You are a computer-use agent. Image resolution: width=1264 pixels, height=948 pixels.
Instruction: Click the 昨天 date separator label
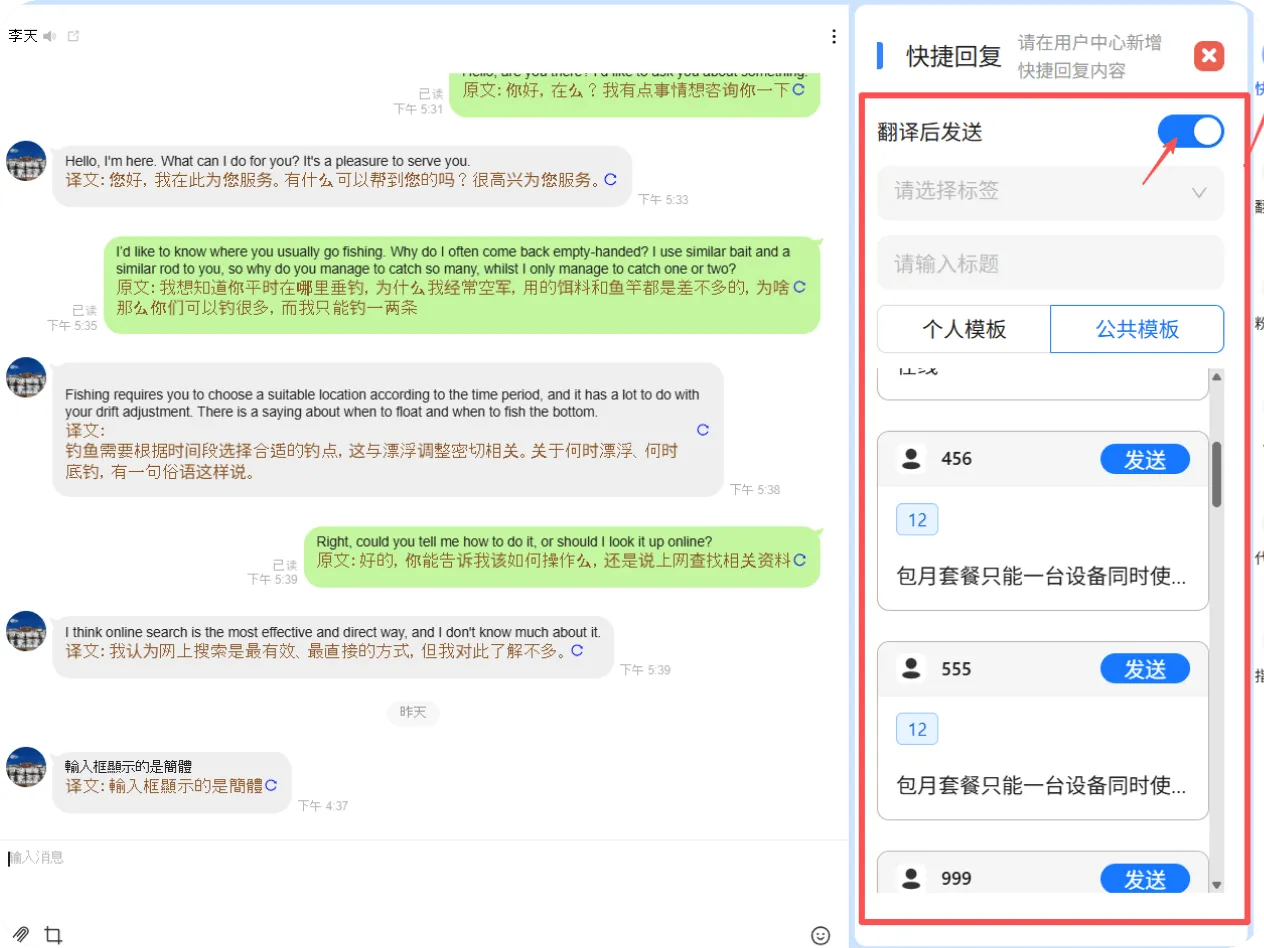click(413, 712)
